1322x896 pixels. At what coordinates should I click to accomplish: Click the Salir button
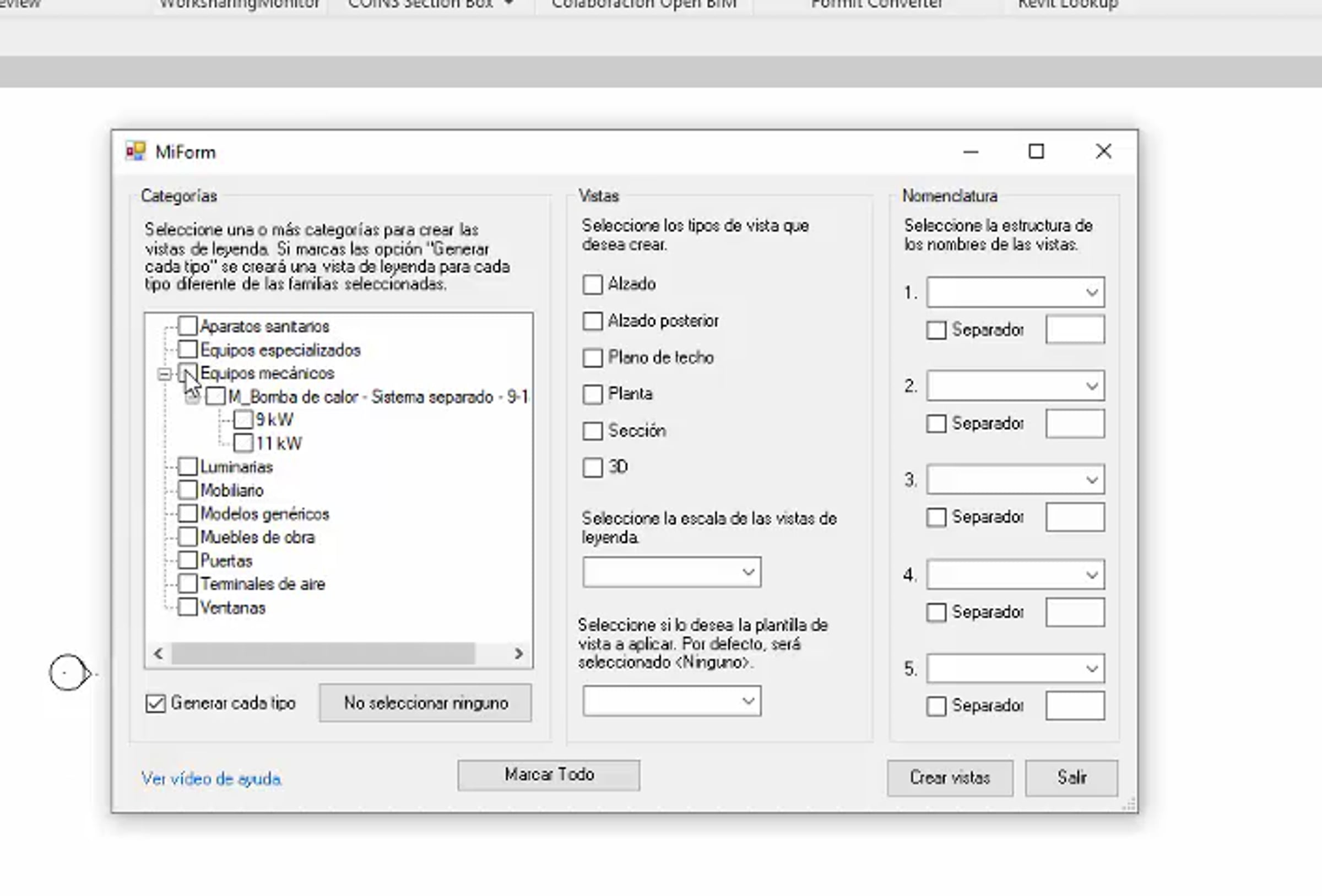[1072, 778]
